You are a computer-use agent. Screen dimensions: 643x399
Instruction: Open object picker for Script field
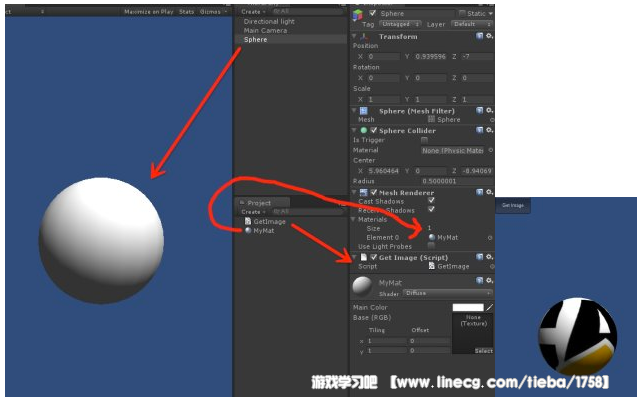(x=492, y=266)
